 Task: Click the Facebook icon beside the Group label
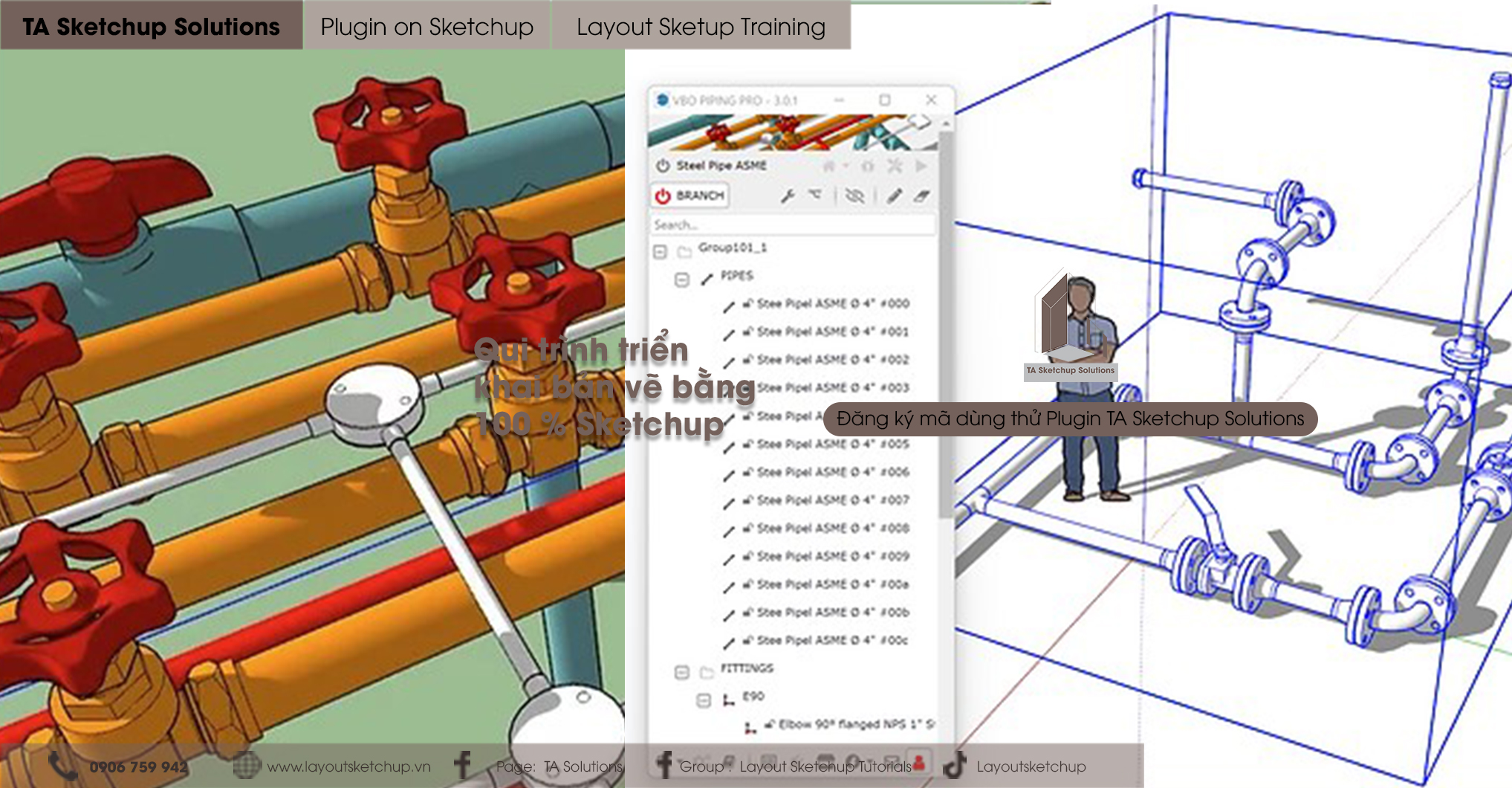(664, 765)
